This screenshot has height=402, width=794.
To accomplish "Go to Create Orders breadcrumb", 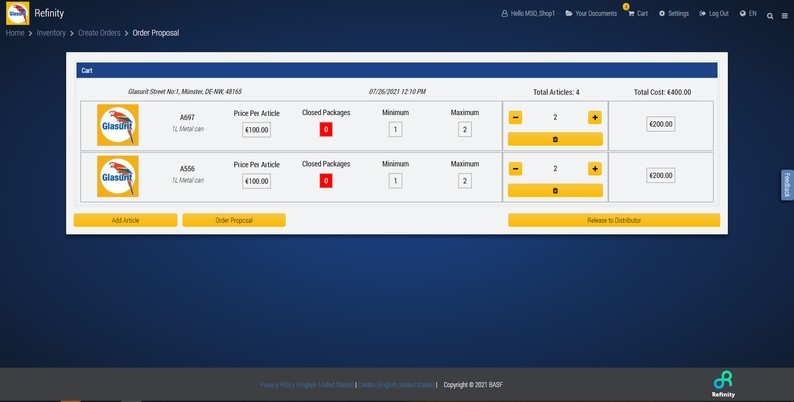I will click(99, 33).
